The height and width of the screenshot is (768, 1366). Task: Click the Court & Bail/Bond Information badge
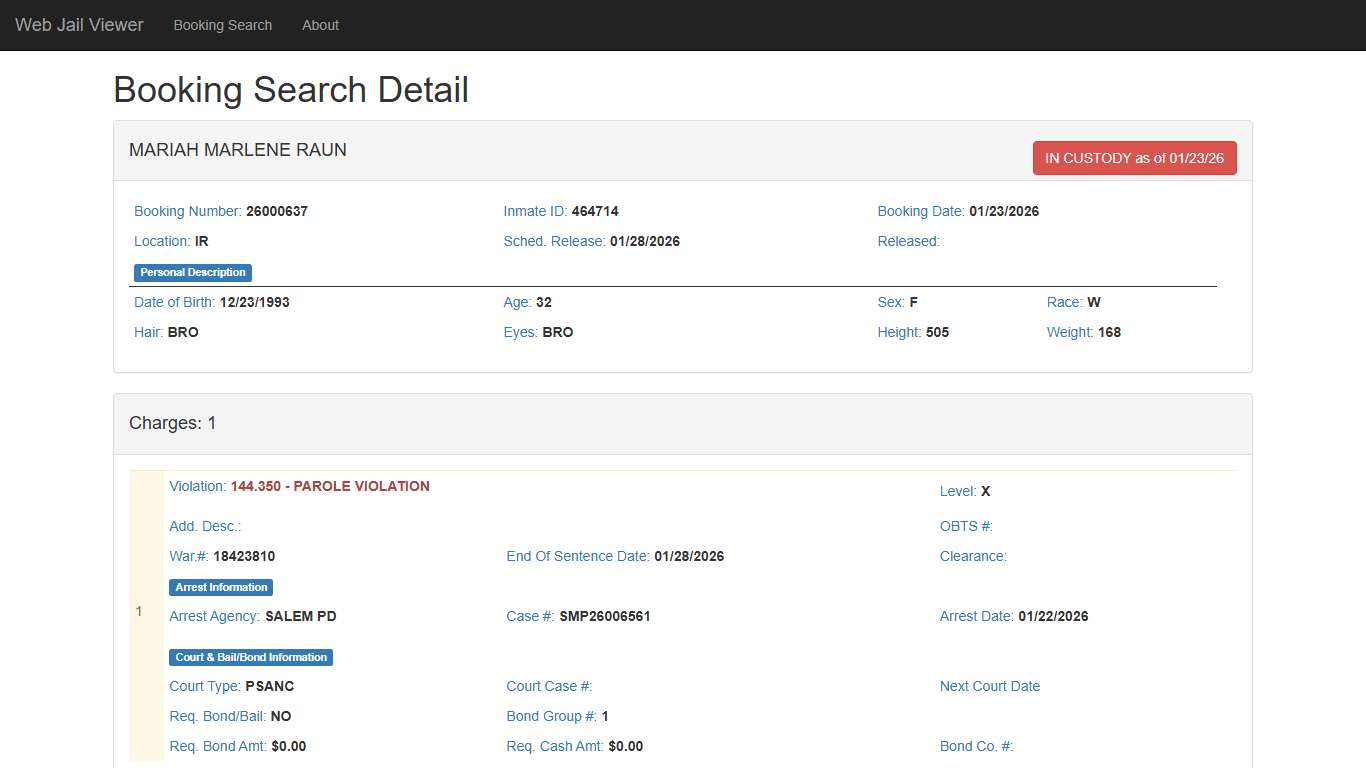pyautogui.click(x=251, y=657)
